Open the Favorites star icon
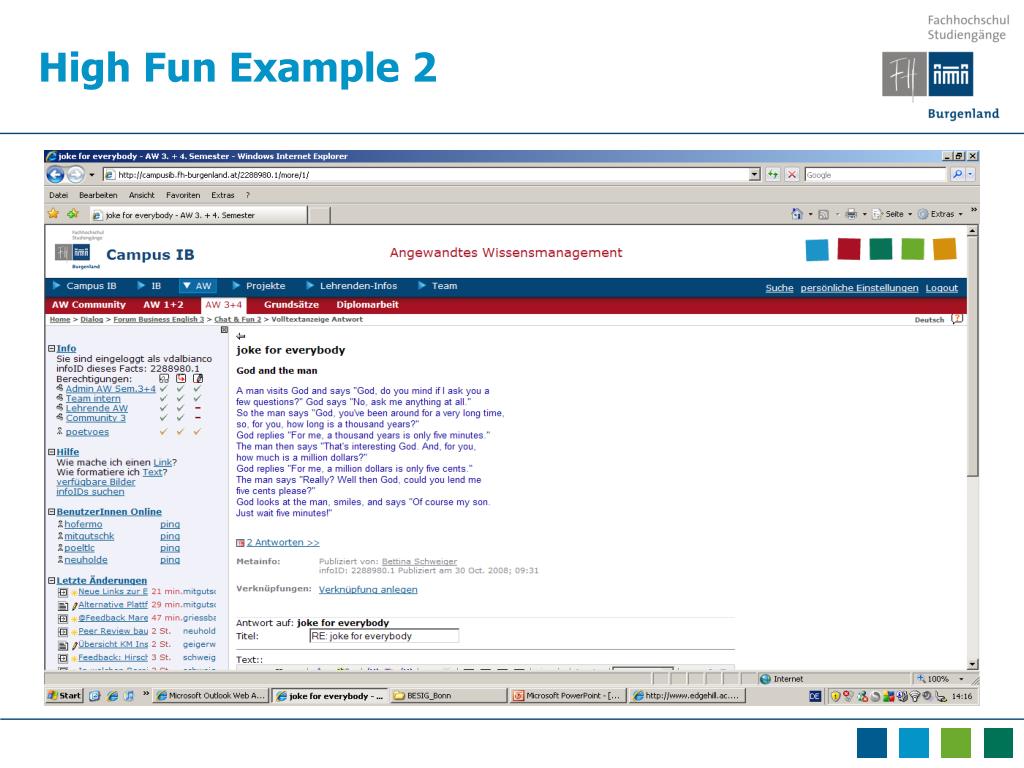1024x768 pixels. [54, 214]
